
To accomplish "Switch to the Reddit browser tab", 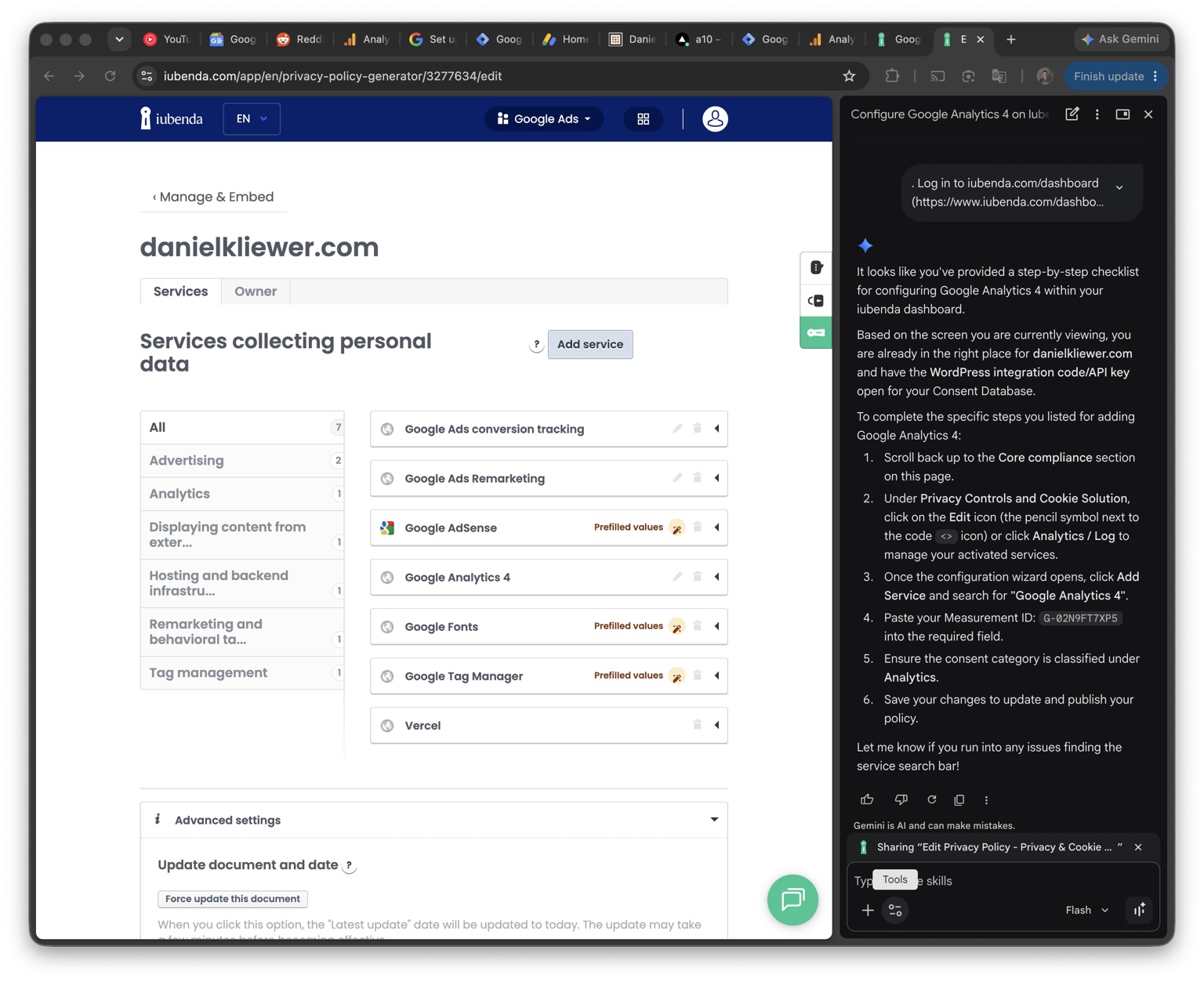I will 300,39.
